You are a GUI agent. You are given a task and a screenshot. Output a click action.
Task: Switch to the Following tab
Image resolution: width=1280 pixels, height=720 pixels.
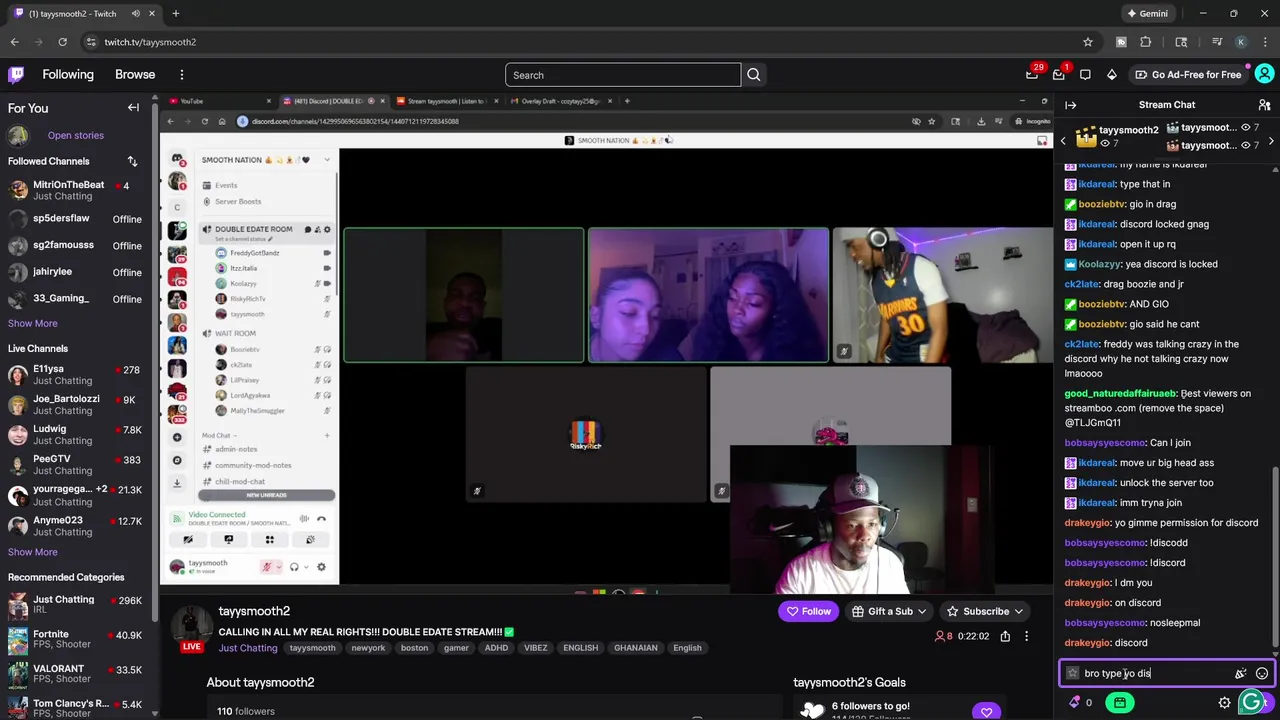[x=68, y=75]
